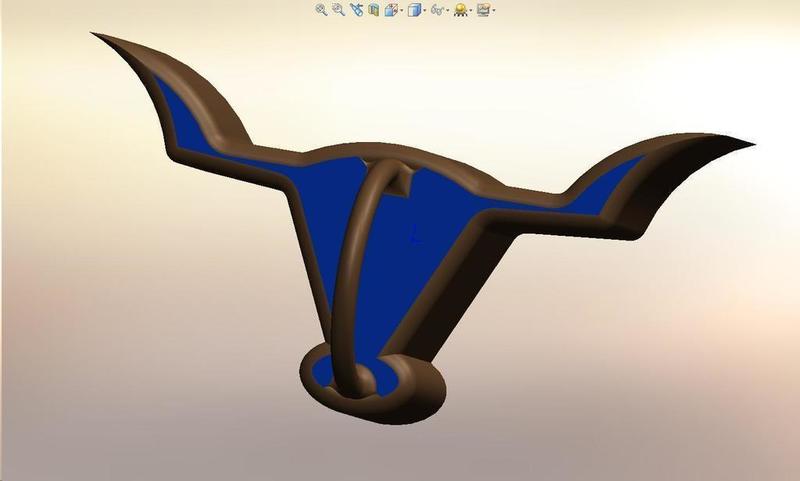Activate the Previous View icon
The height and width of the screenshot is (481, 800).
[357, 10]
